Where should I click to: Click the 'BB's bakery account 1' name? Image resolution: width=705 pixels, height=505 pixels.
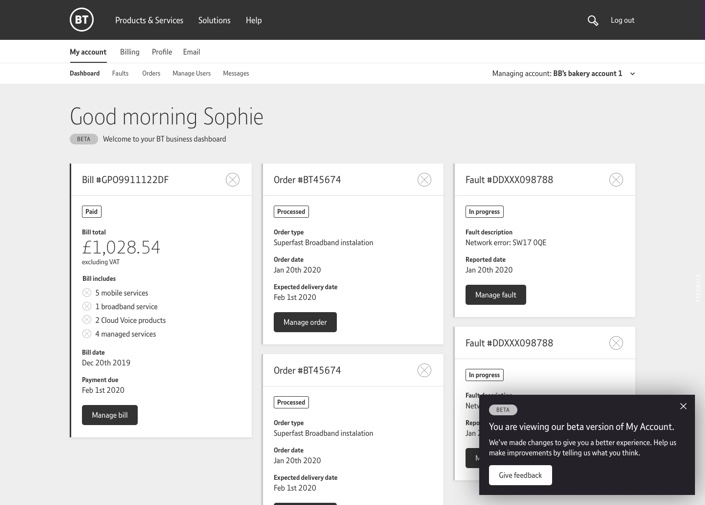(x=588, y=73)
